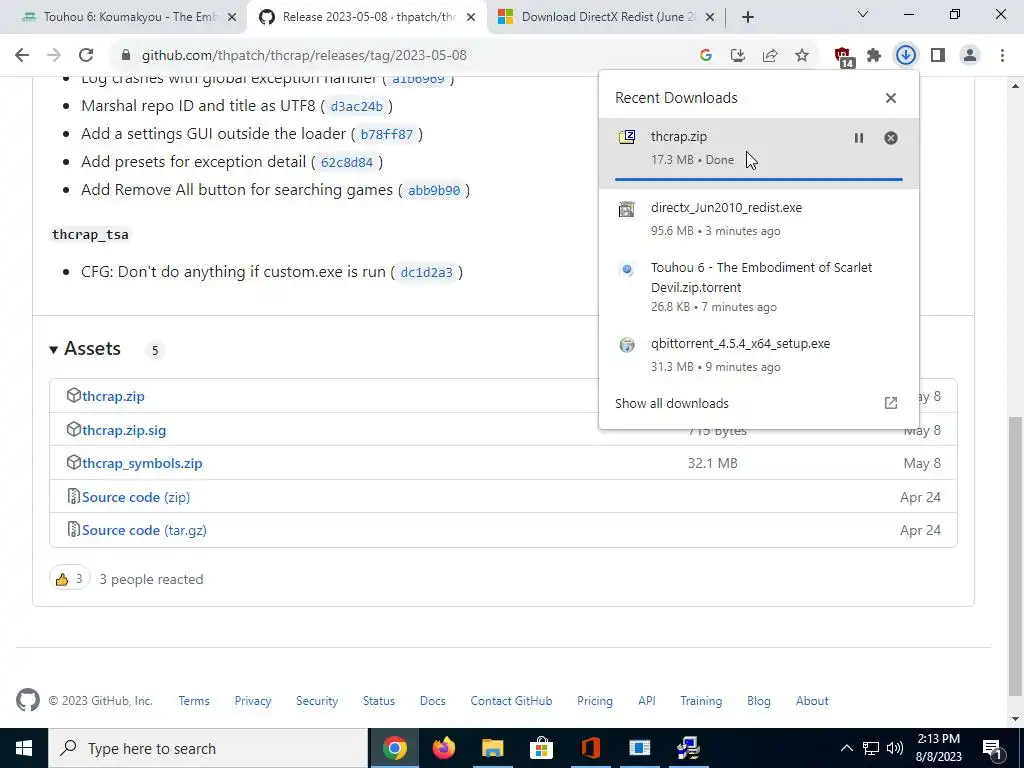Close the Recent Downloads popup
This screenshot has height=768, width=1024.
click(x=891, y=98)
